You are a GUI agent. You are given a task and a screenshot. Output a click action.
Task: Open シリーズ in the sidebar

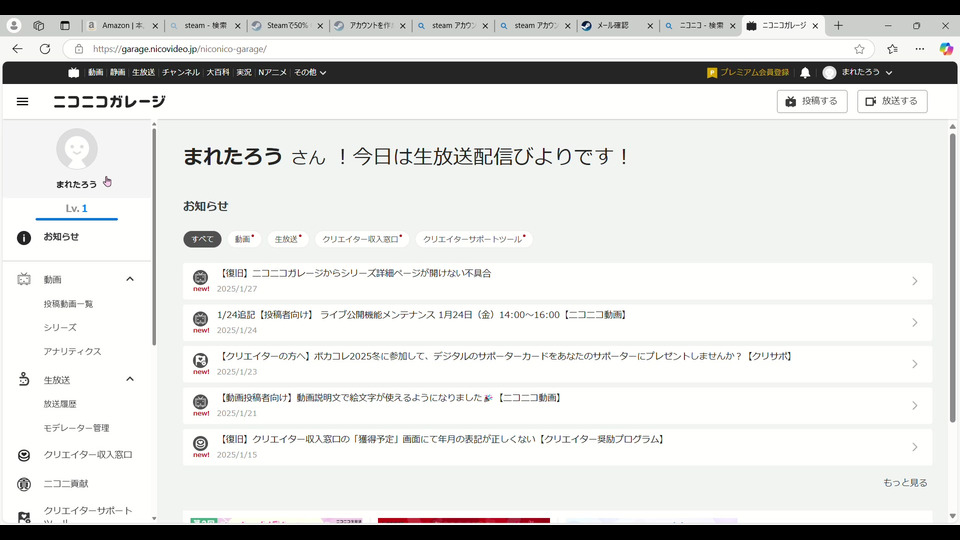60,328
